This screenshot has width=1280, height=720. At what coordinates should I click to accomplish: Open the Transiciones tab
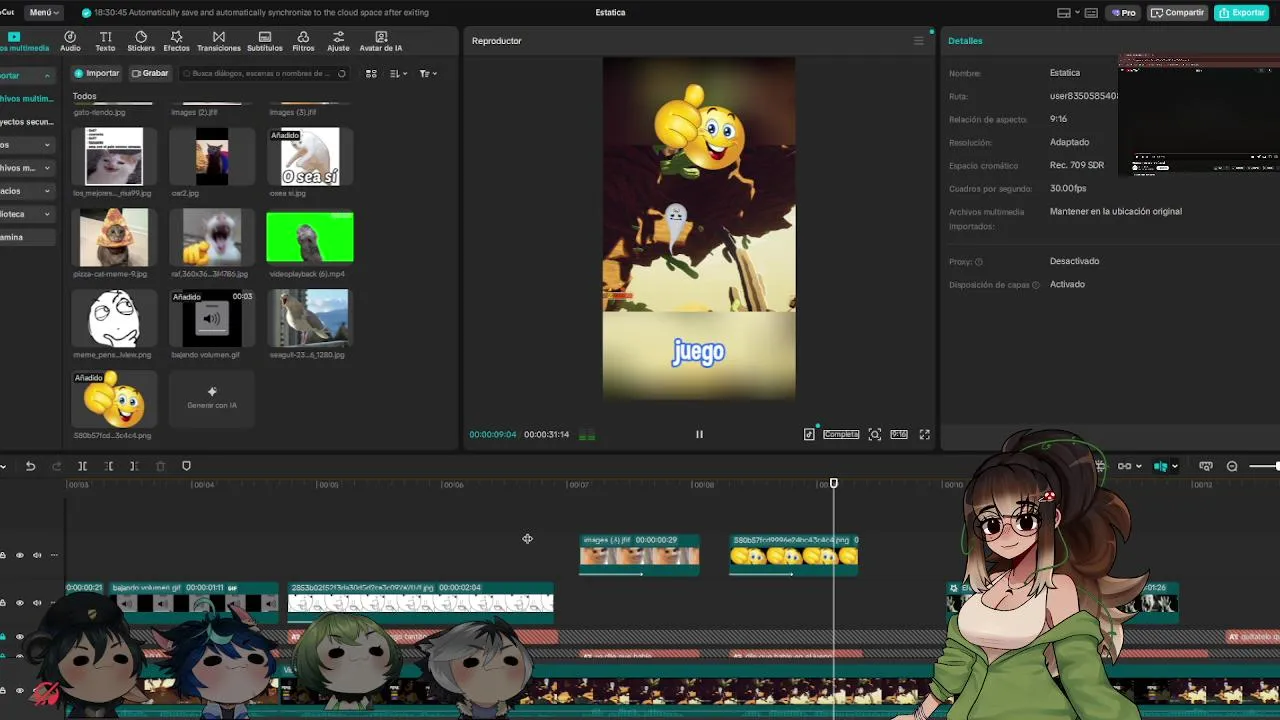218,41
